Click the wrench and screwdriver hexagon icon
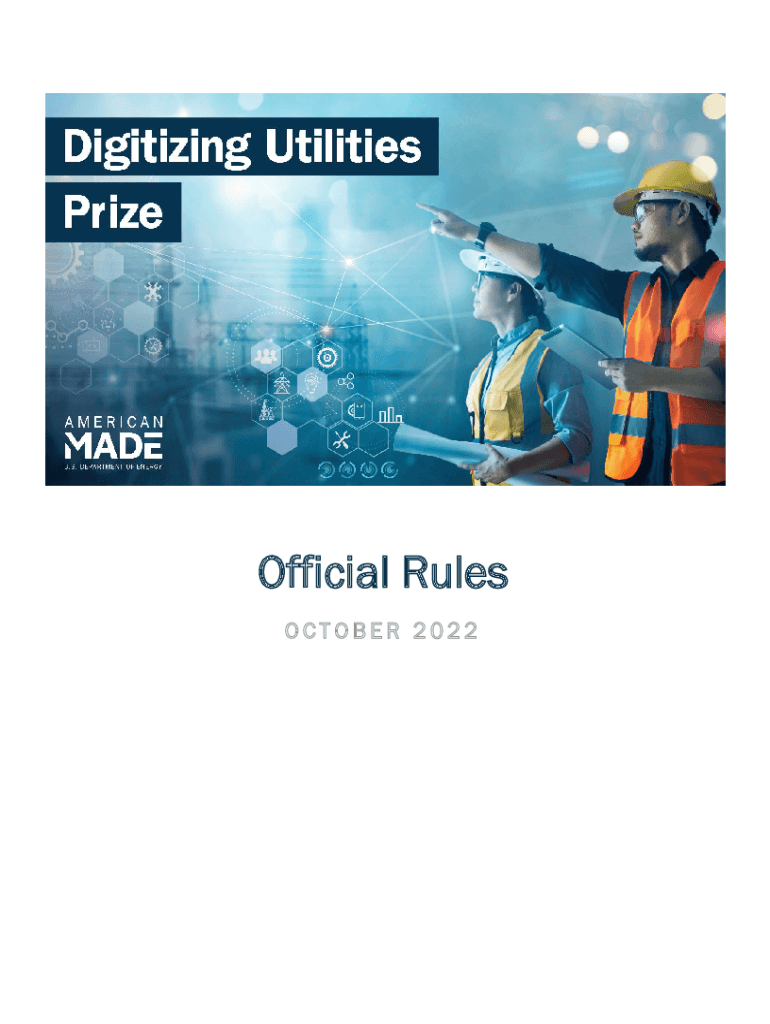The image size is (770, 1024). (x=342, y=438)
